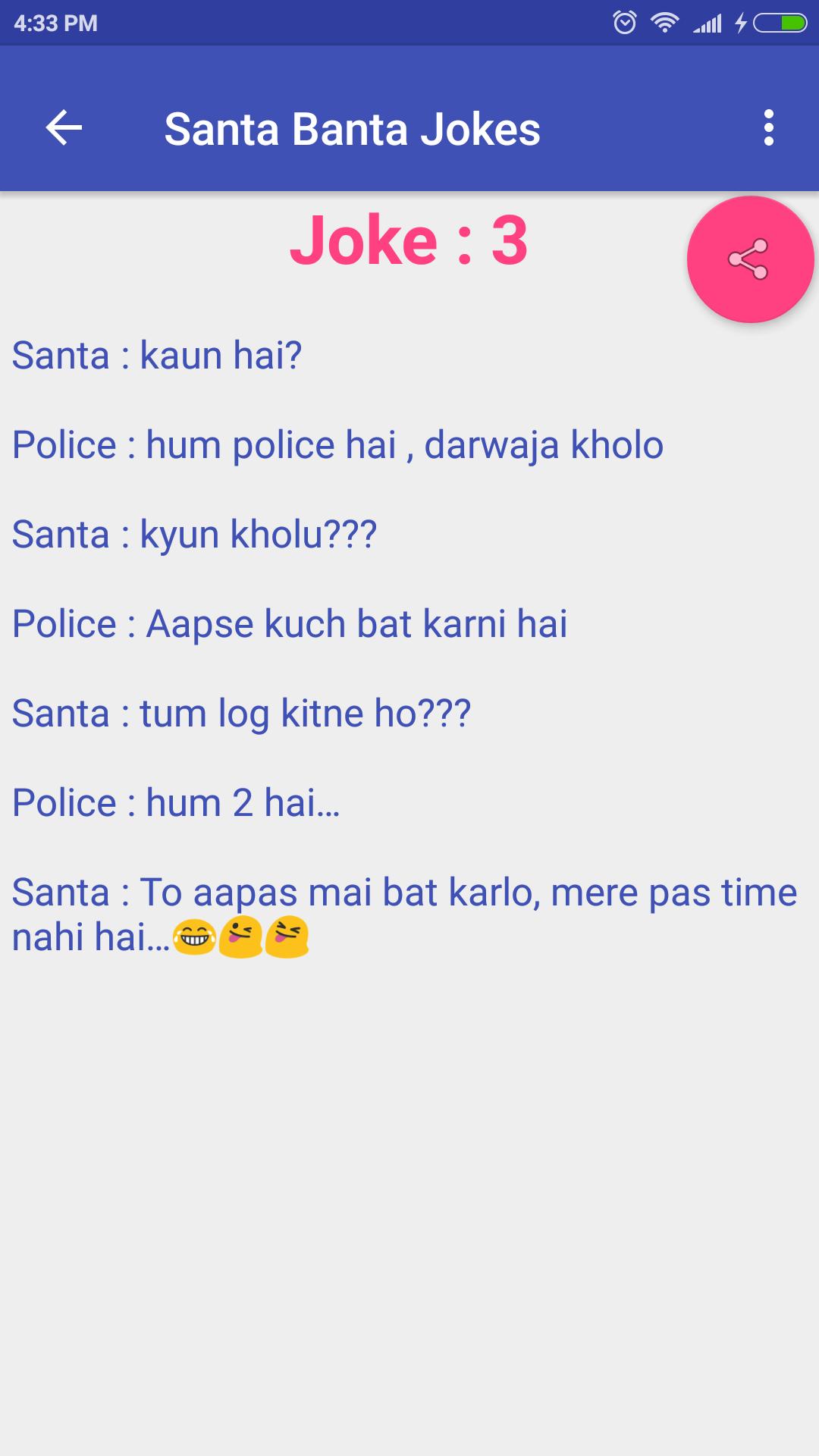Tap the Wi-Fi status icon
This screenshot has height=1456, width=819.
[665, 23]
